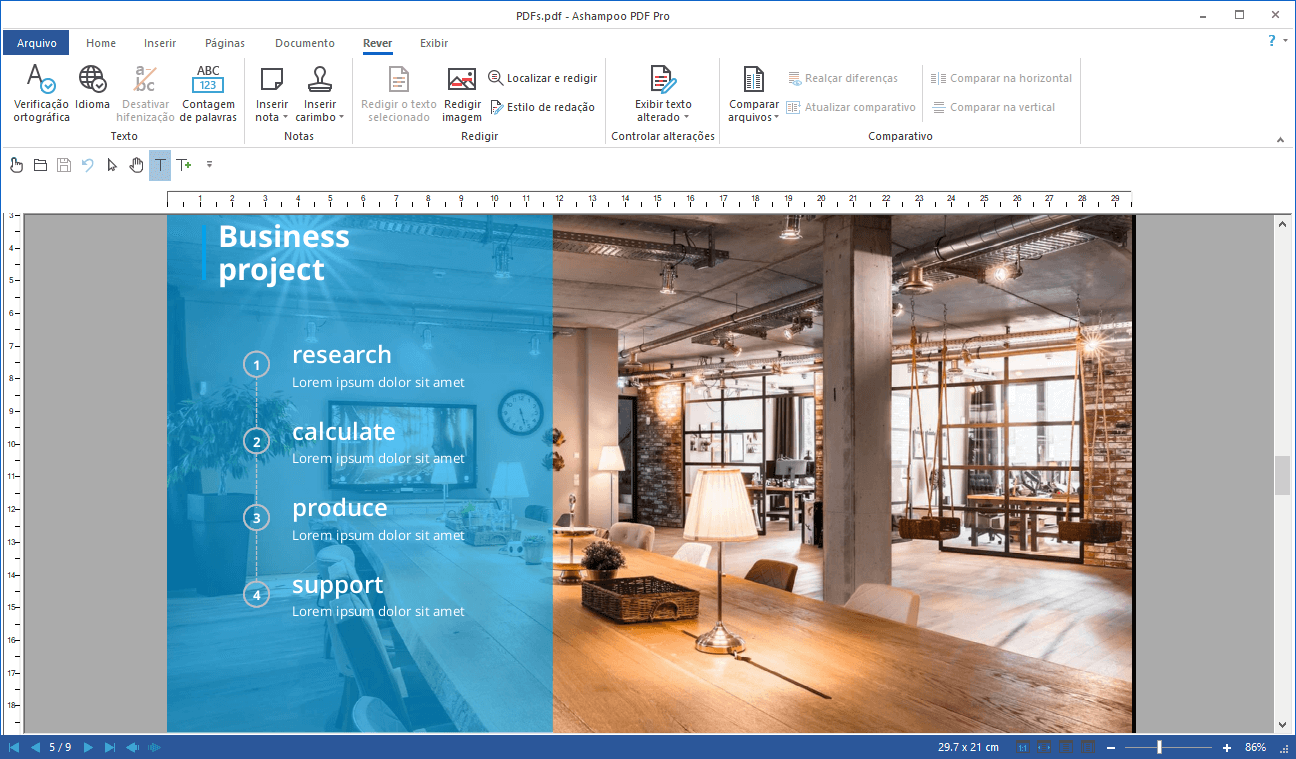Click Localizar e redigir
This screenshot has height=759, width=1296.
click(x=542, y=78)
